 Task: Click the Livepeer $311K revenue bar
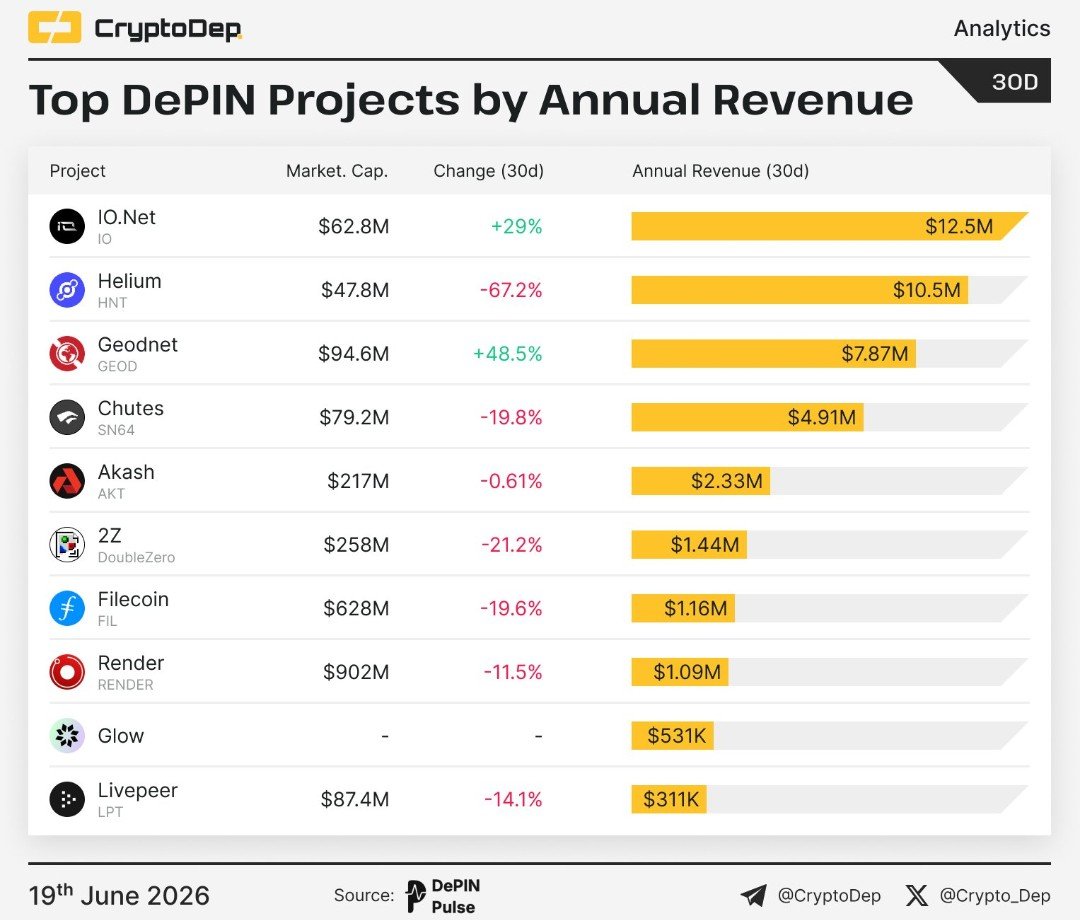click(x=669, y=799)
